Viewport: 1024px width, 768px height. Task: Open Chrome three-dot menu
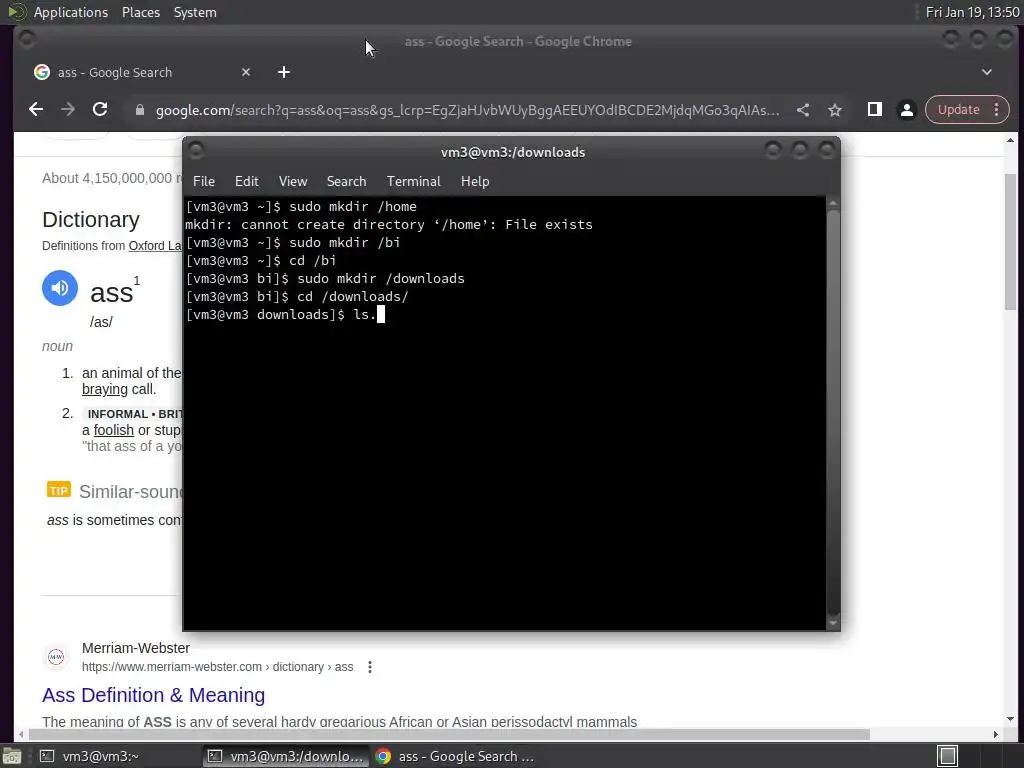tap(997, 110)
